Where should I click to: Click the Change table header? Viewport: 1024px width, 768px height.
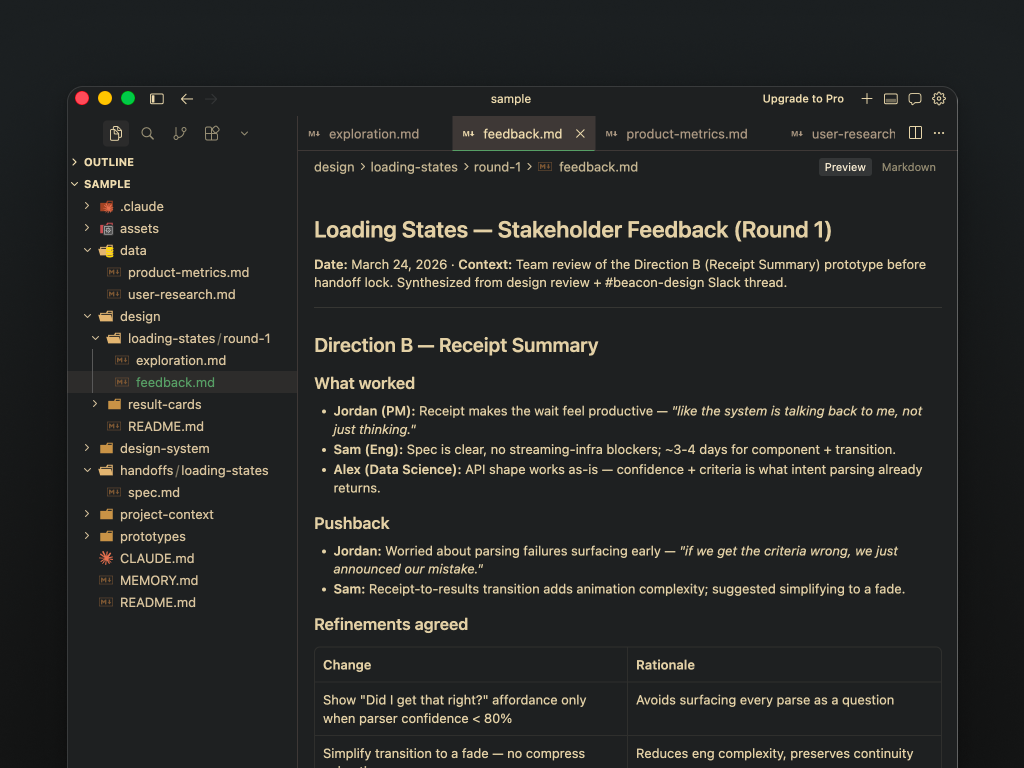347,665
